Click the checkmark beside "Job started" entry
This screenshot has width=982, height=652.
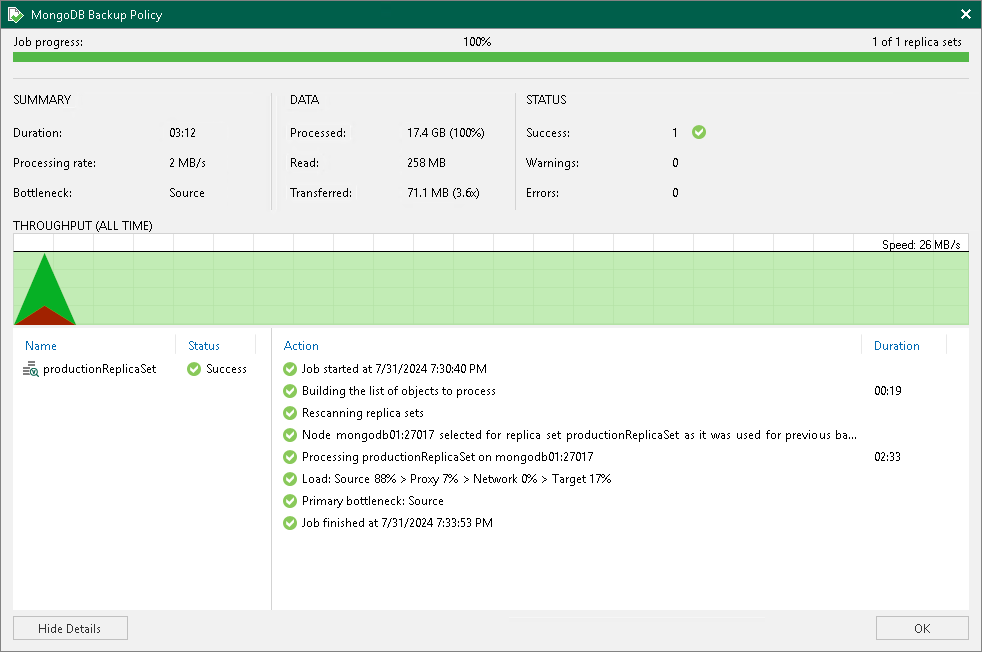290,369
